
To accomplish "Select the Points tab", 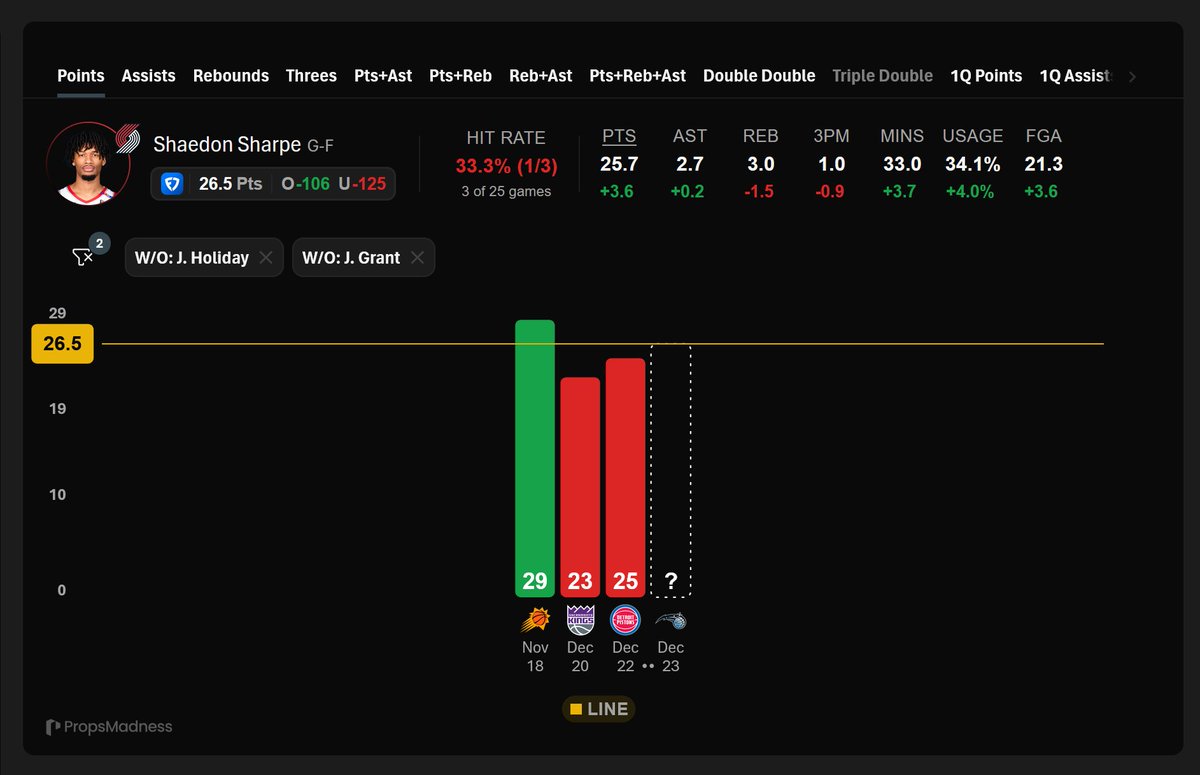I will click(x=81, y=76).
